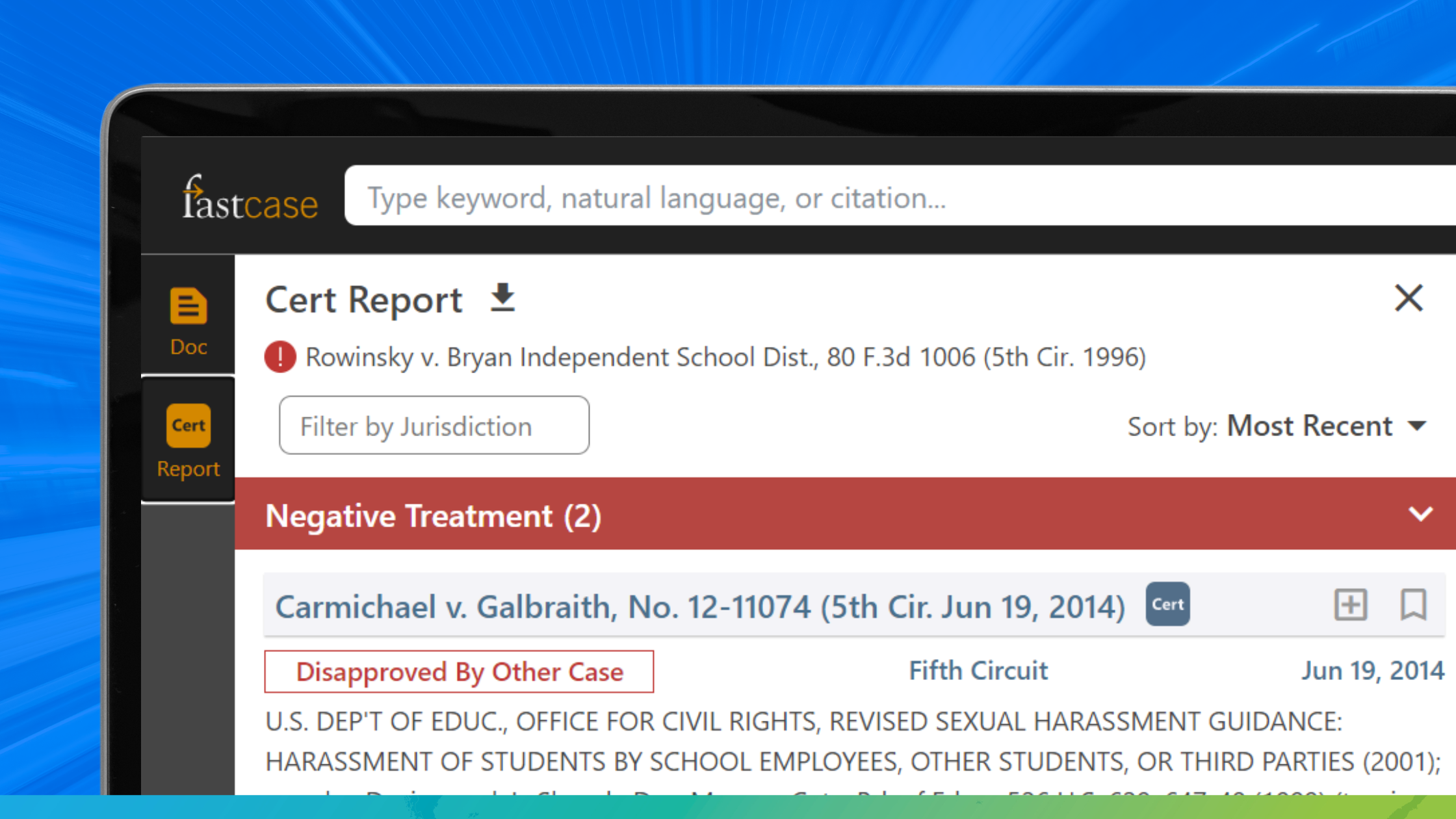
Task: Click the red warning icon beside Rowinsky
Action: 280,357
